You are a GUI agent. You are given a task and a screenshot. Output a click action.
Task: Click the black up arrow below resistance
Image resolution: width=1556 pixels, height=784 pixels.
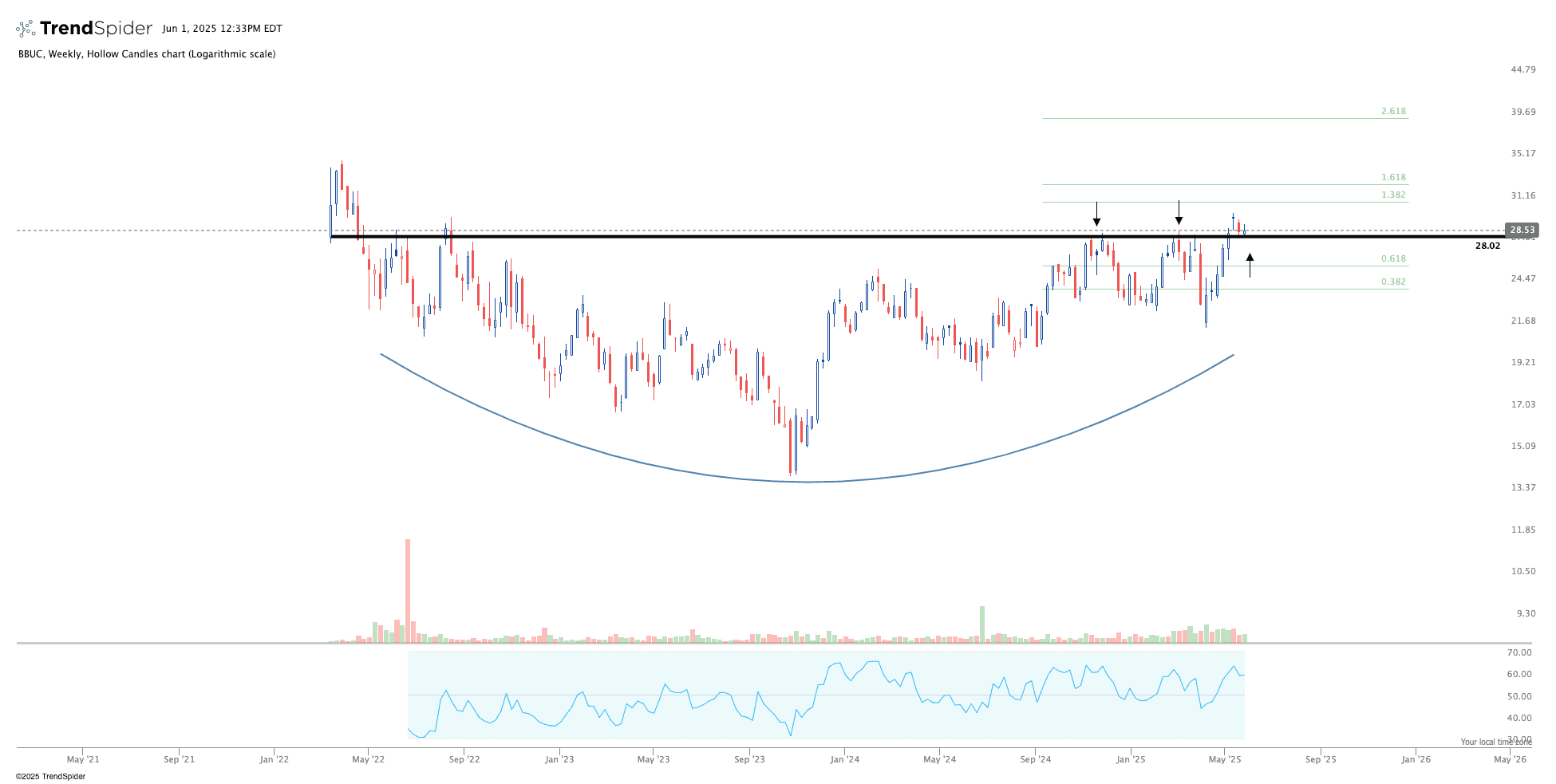pos(1250,265)
